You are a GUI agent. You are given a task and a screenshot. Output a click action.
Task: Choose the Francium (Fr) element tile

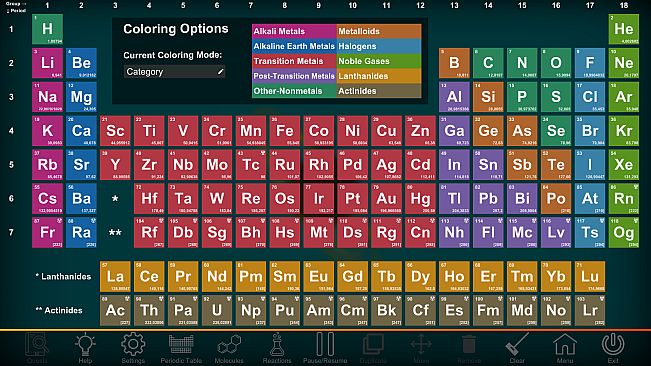click(x=47, y=232)
